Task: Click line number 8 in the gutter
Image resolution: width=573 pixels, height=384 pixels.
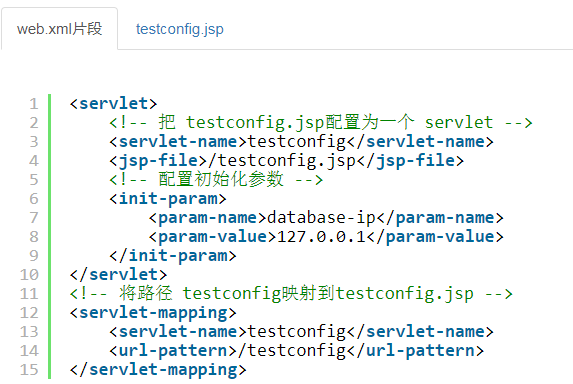Action: [x=34, y=237]
